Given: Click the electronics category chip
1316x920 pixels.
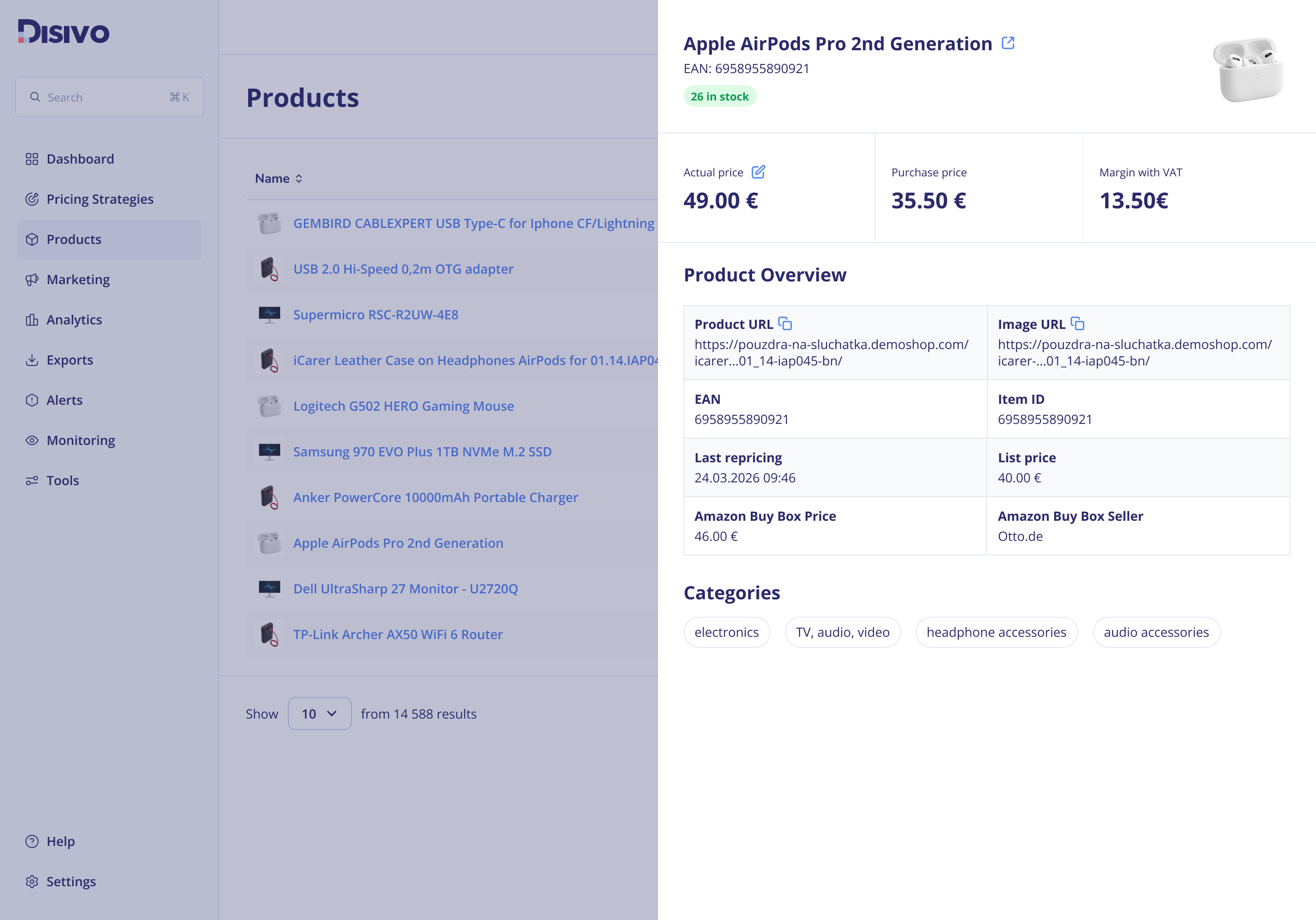Looking at the screenshot, I should (x=727, y=632).
